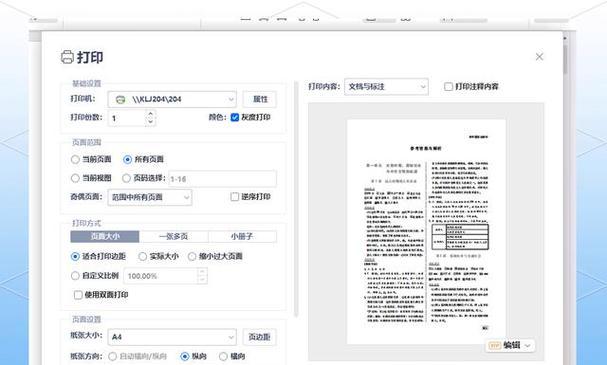
Task: Click the printer icon beside 打印 title
Action: [x=67, y=57]
